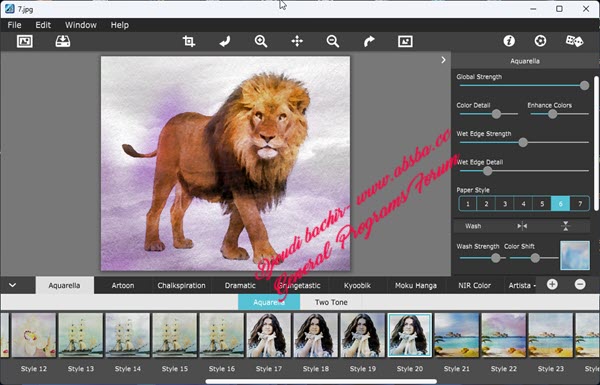
Task: Click the Zoom Out magnifier
Action: pyautogui.click(x=333, y=41)
